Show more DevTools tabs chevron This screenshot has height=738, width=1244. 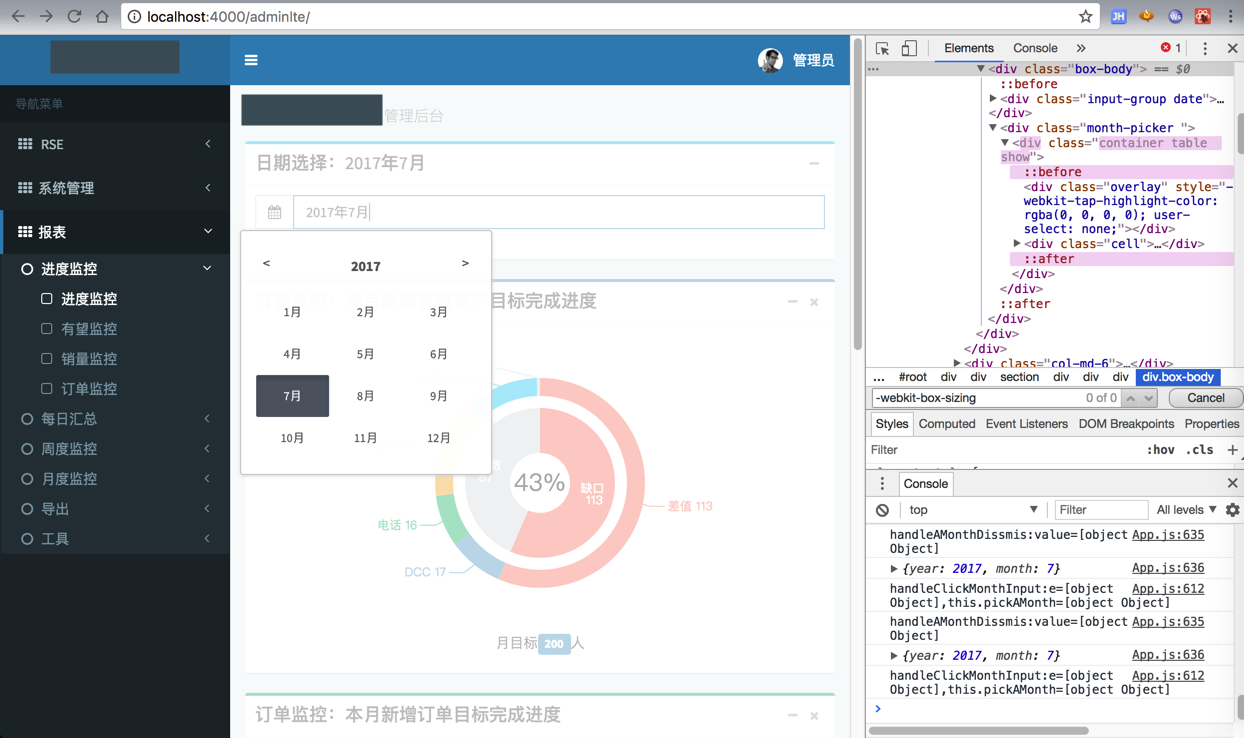pos(1081,48)
